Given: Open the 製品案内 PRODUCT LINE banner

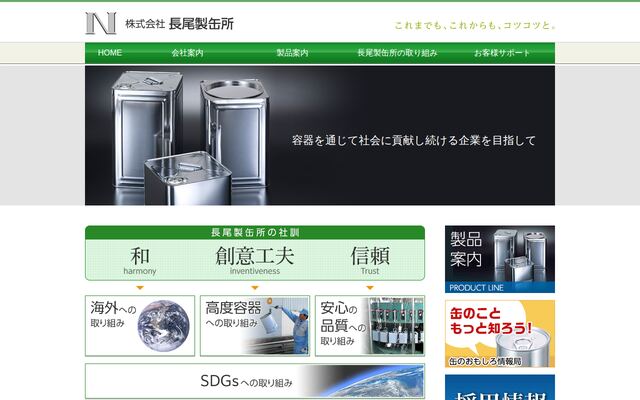Looking at the screenshot, I should click(500, 259).
